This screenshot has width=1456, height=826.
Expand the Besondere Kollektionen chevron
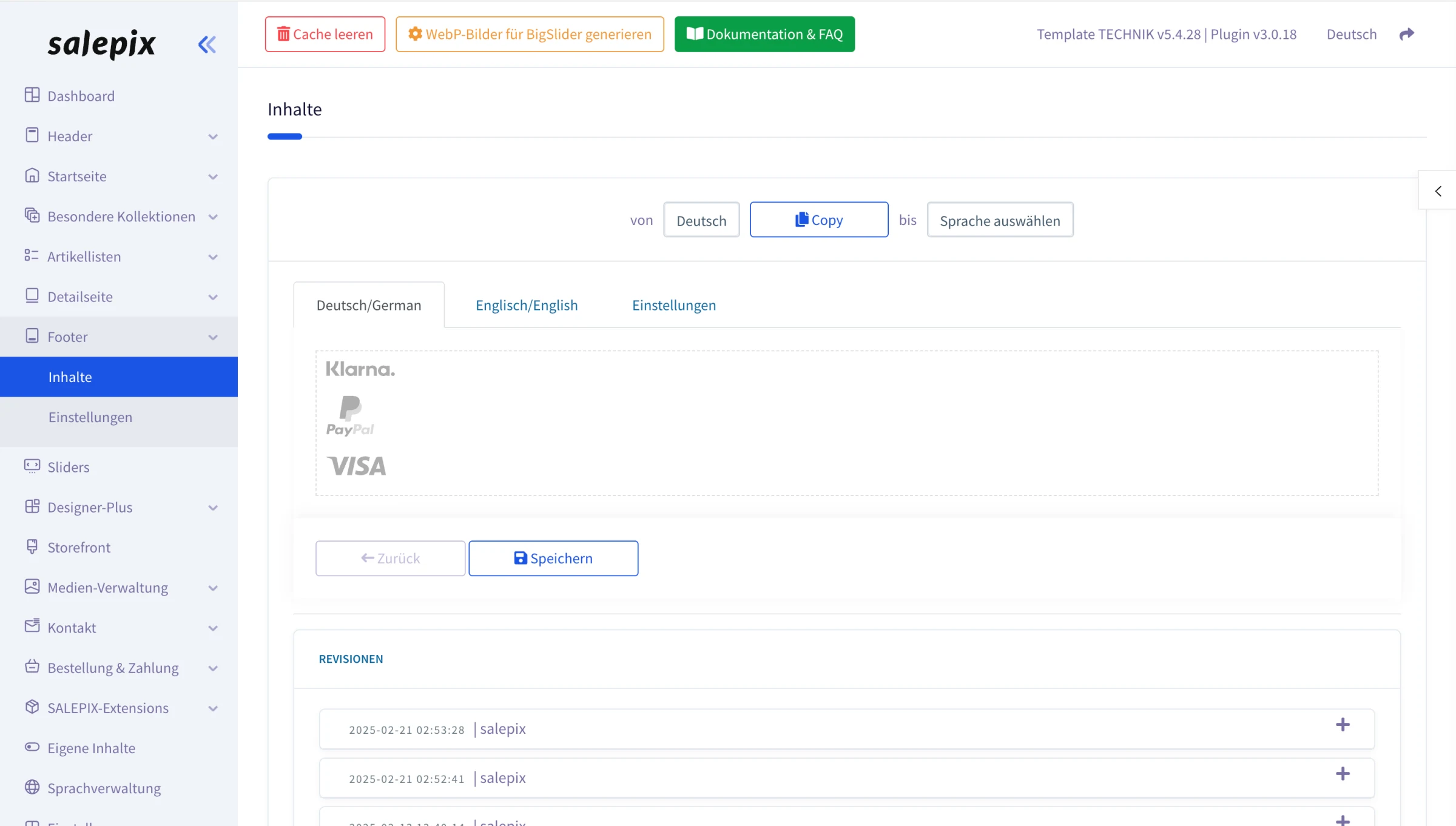pyautogui.click(x=213, y=217)
